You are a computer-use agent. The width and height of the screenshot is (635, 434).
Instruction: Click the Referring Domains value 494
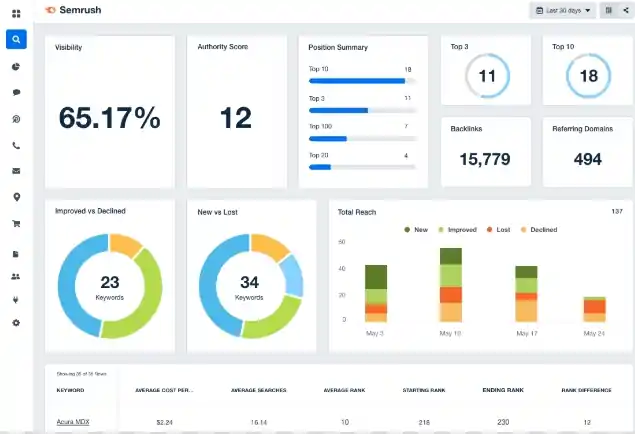click(x=588, y=159)
